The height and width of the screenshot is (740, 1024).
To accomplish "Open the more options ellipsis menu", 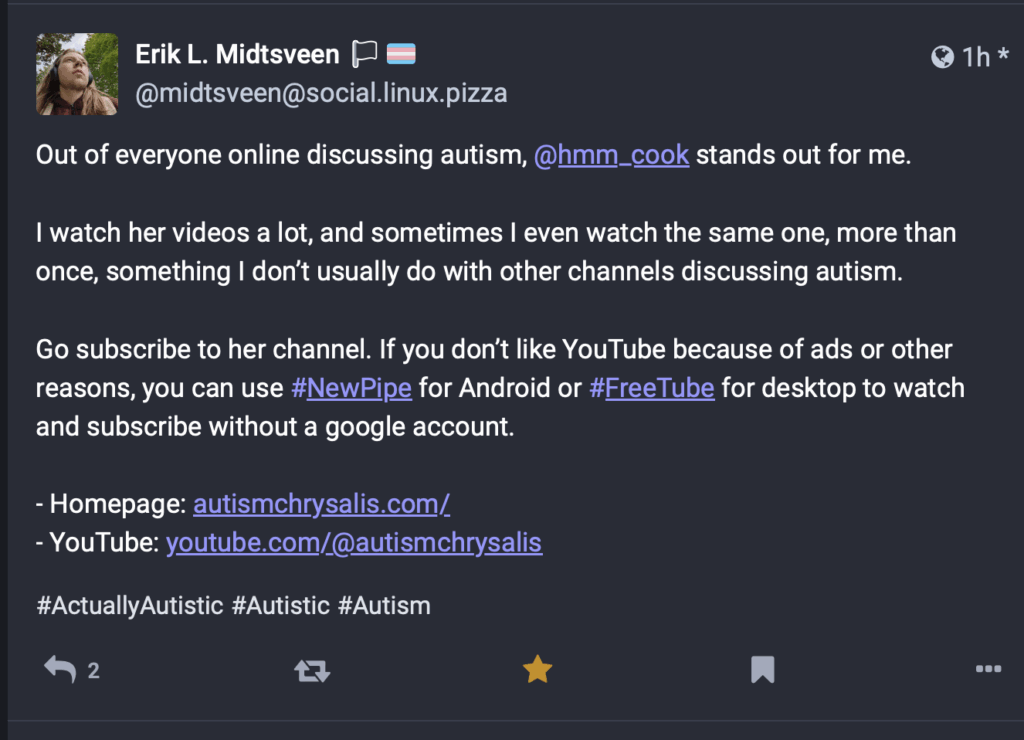I will point(988,669).
